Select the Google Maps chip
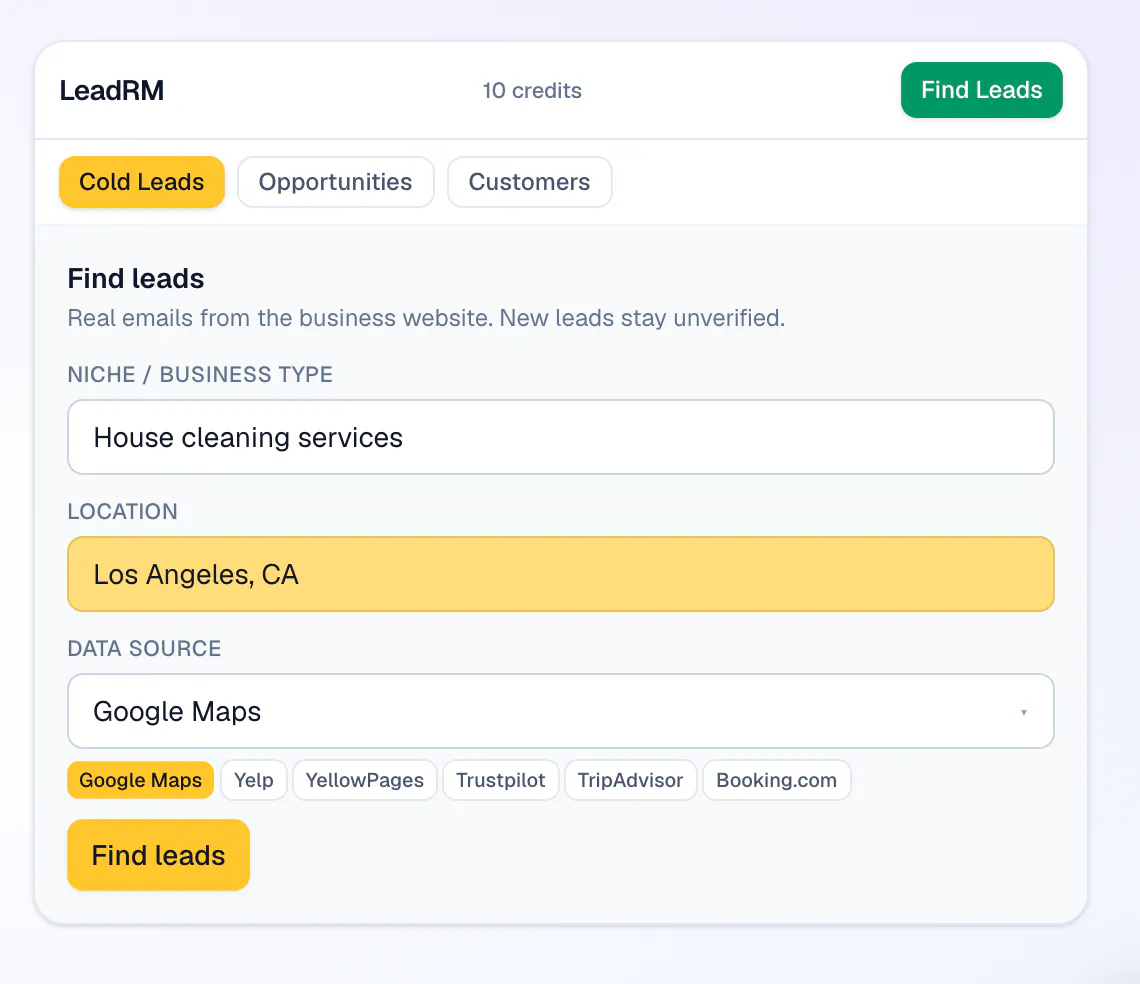This screenshot has height=984, width=1140. point(140,780)
